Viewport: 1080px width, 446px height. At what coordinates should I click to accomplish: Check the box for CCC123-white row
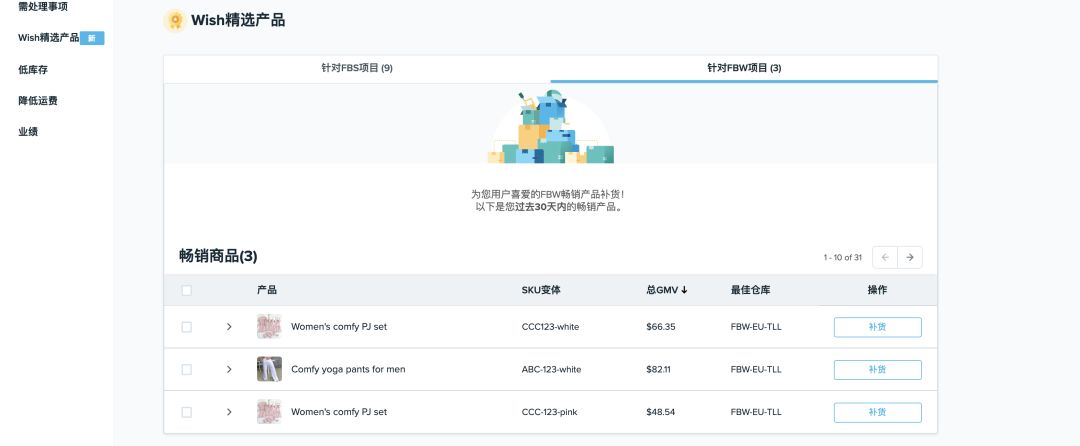(x=187, y=327)
